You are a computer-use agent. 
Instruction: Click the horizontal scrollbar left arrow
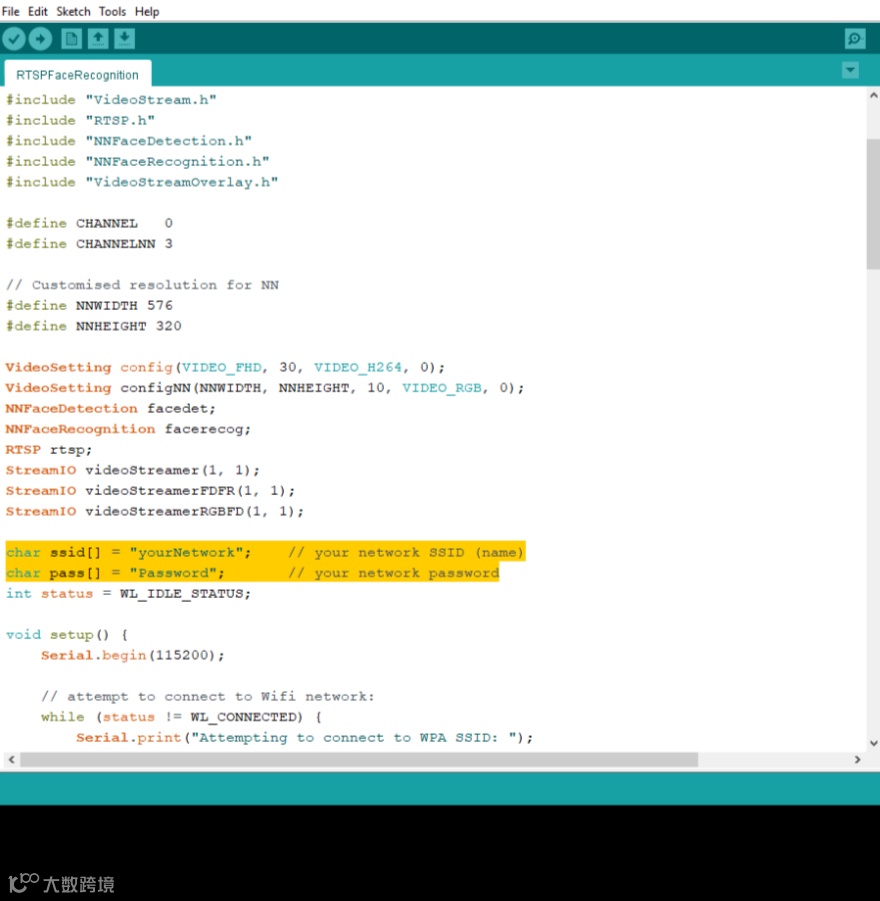pyautogui.click(x=11, y=760)
